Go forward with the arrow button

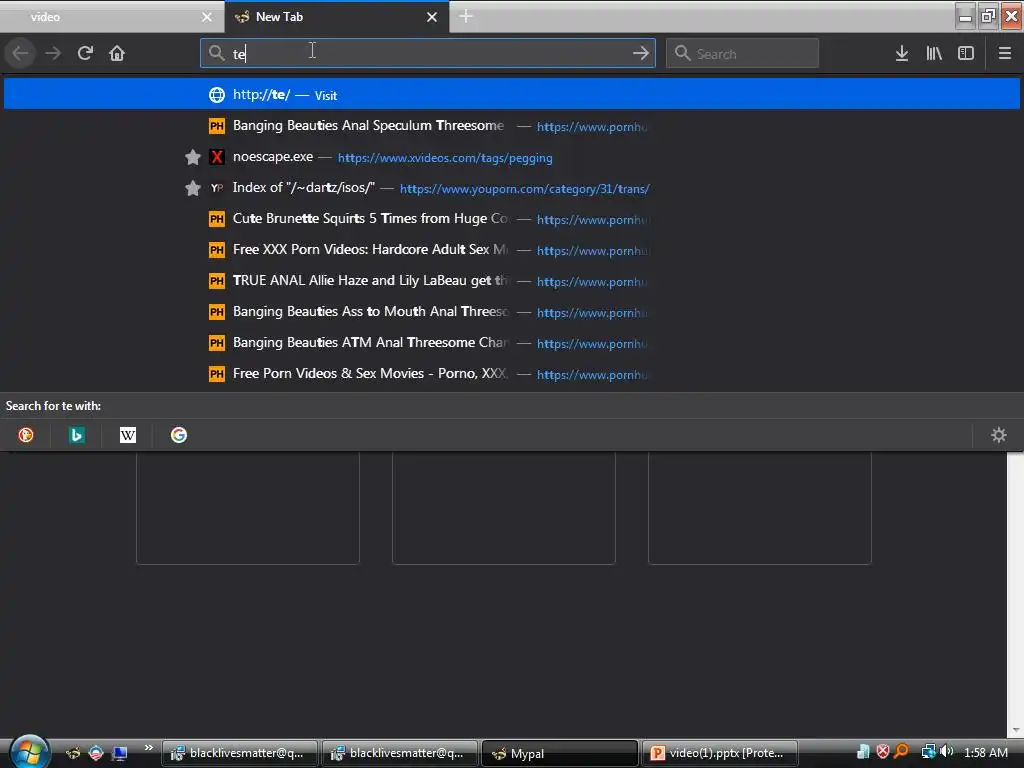coord(53,53)
